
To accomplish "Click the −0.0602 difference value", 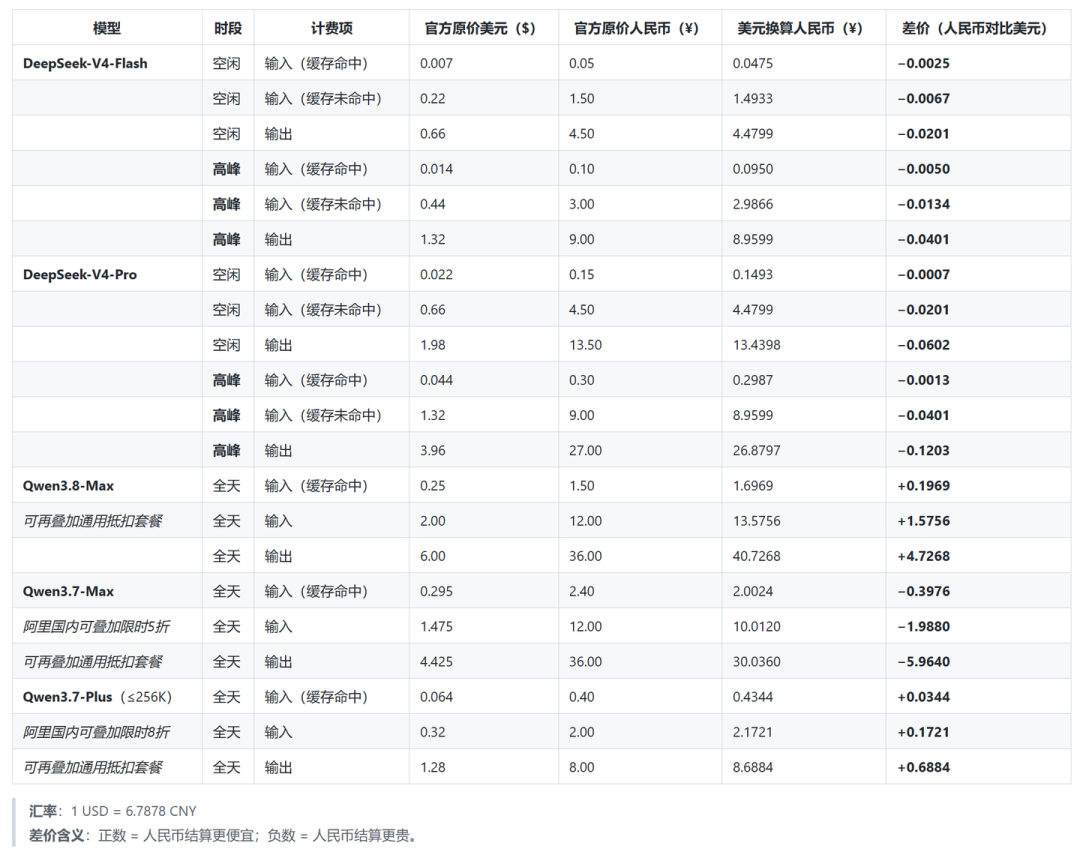I will click(924, 345).
